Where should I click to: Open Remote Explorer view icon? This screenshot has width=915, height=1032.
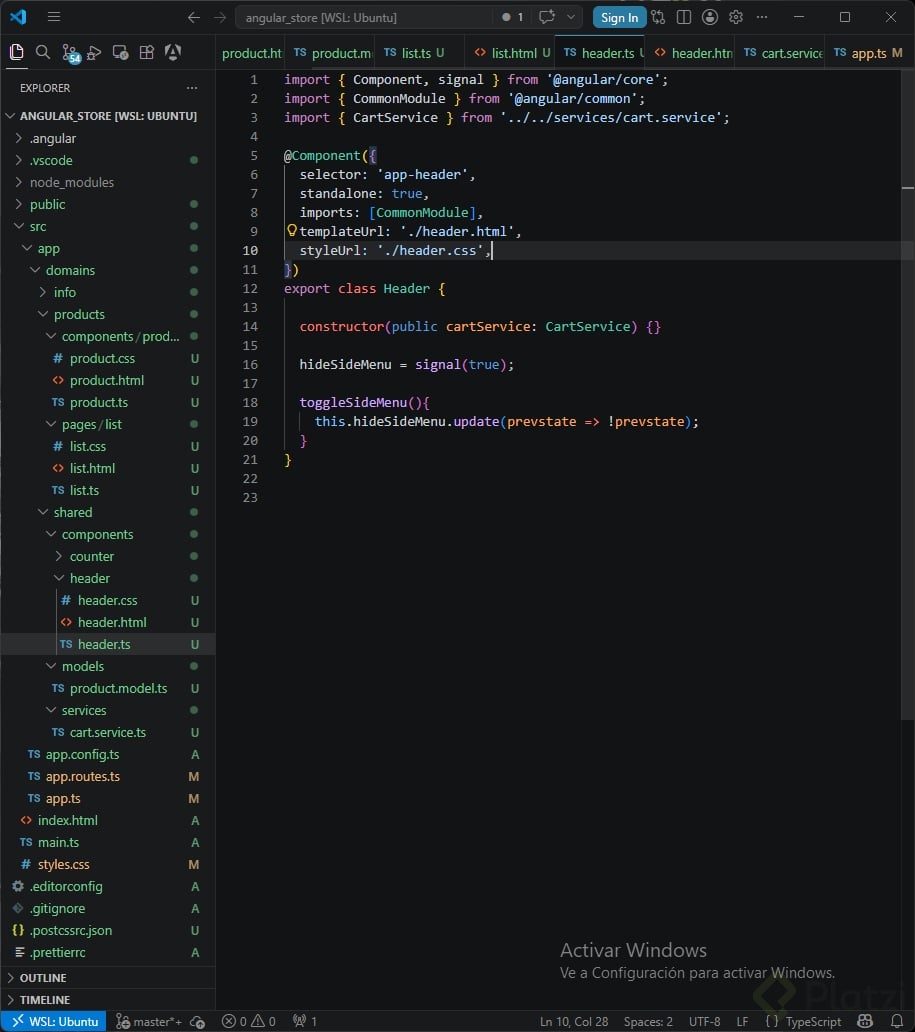[x=120, y=53]
